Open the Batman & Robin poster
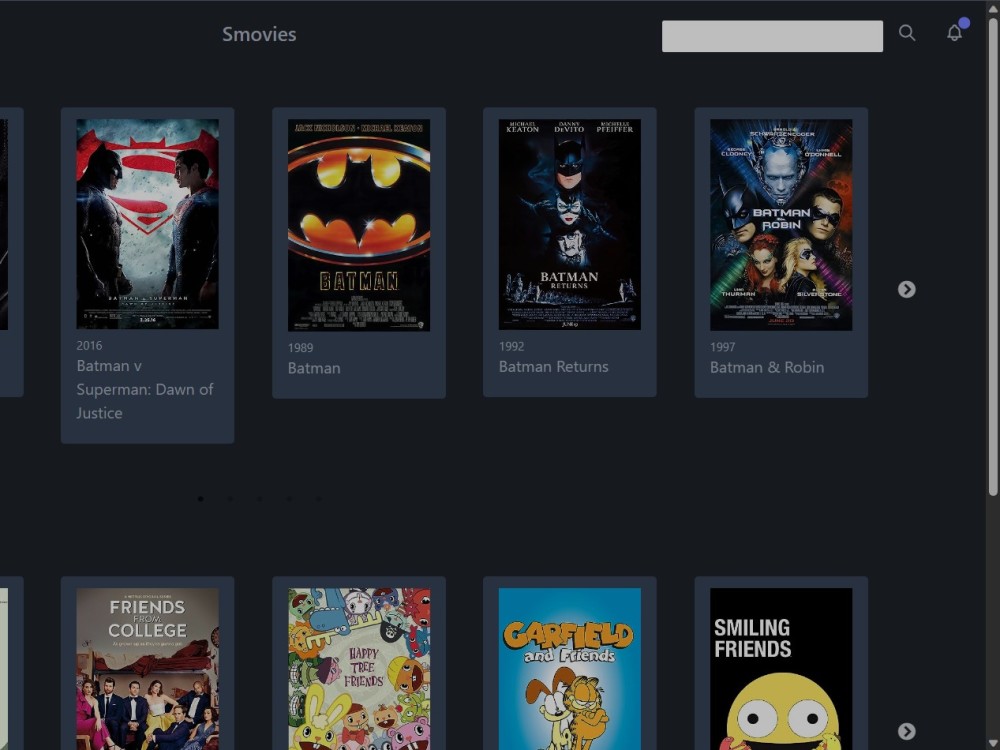Screen dimensions: 1000x750 [x=781, y=224]
